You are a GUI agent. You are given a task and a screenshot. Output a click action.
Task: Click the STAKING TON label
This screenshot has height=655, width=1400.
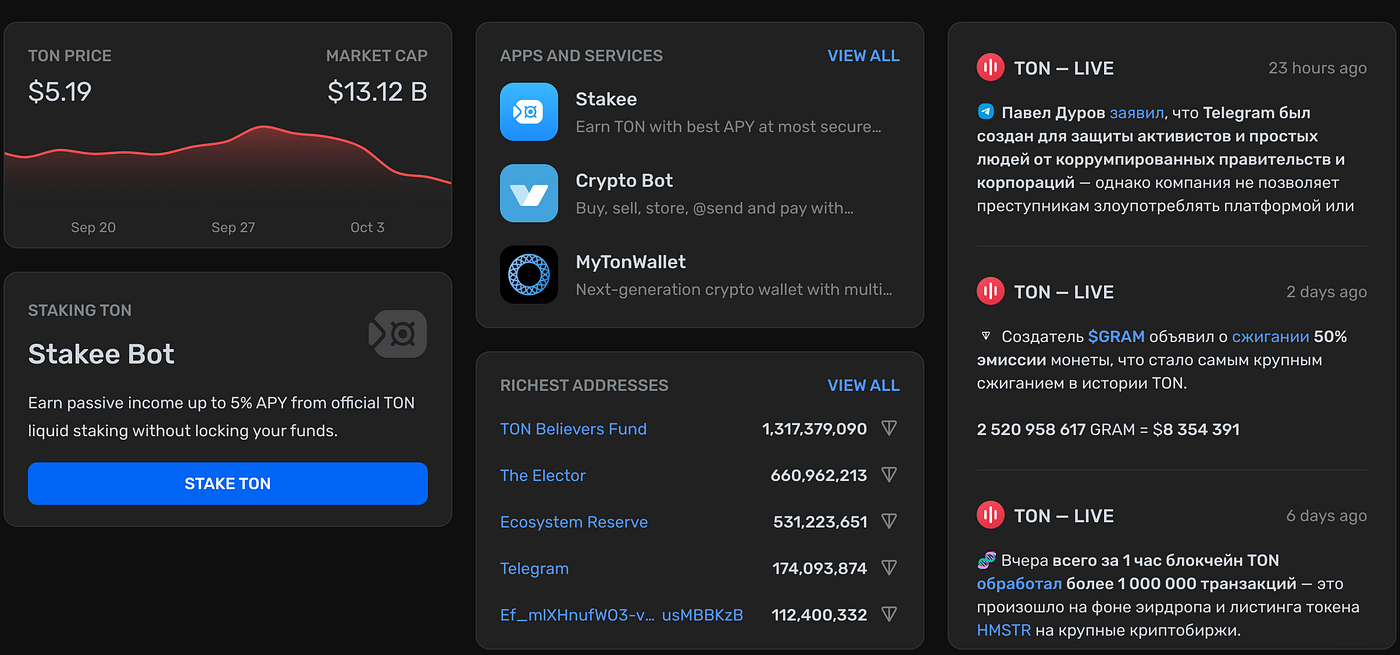tap(80, 310)
